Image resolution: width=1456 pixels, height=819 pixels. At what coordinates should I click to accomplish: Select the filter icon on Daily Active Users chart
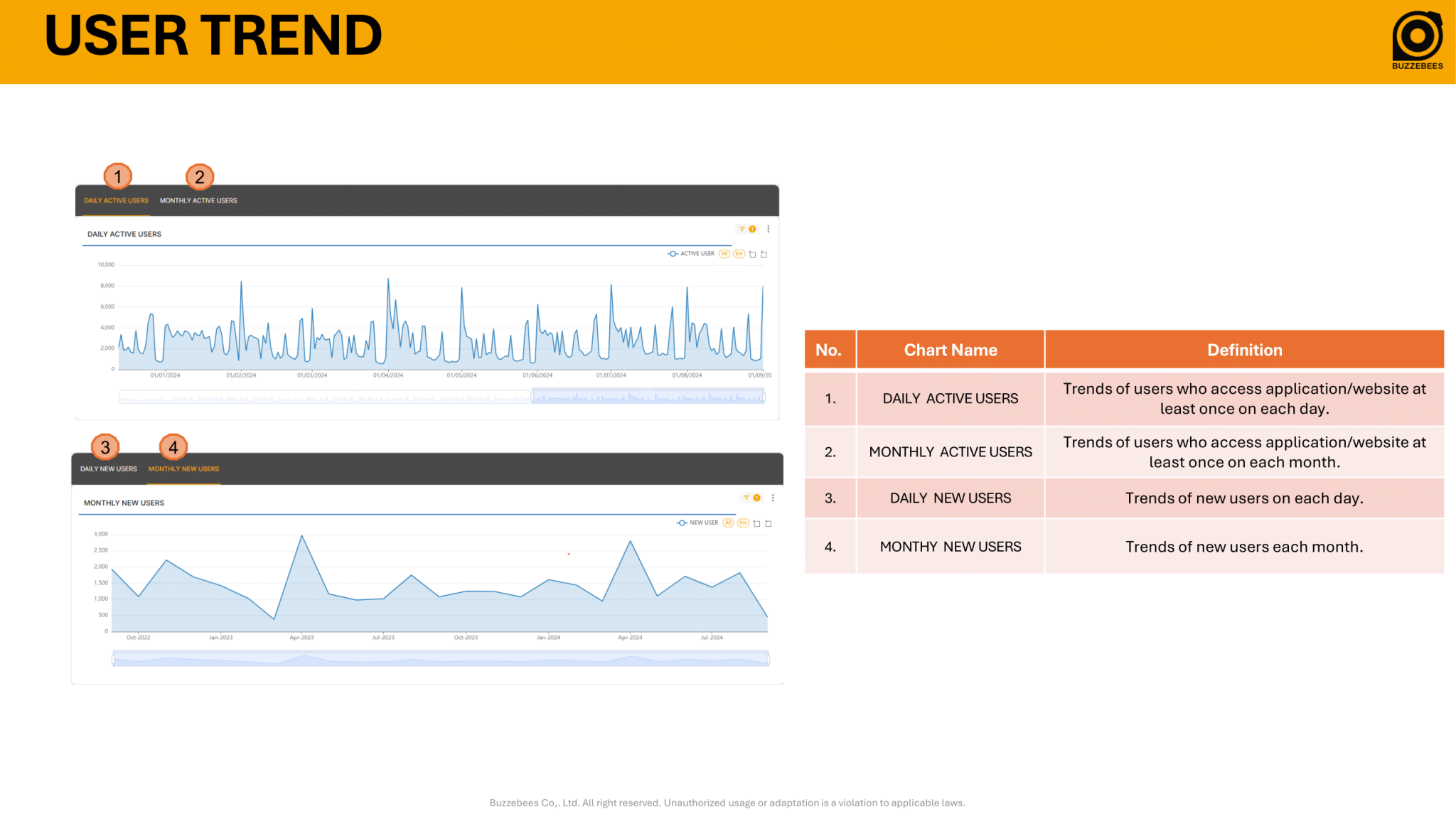point(742,229)
